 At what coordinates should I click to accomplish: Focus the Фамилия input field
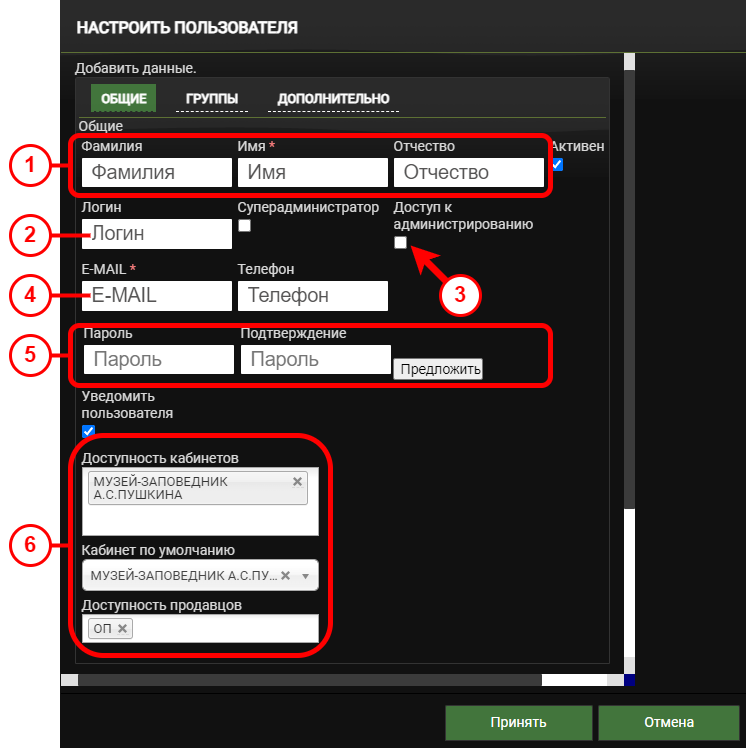click(x=156, y=172)
